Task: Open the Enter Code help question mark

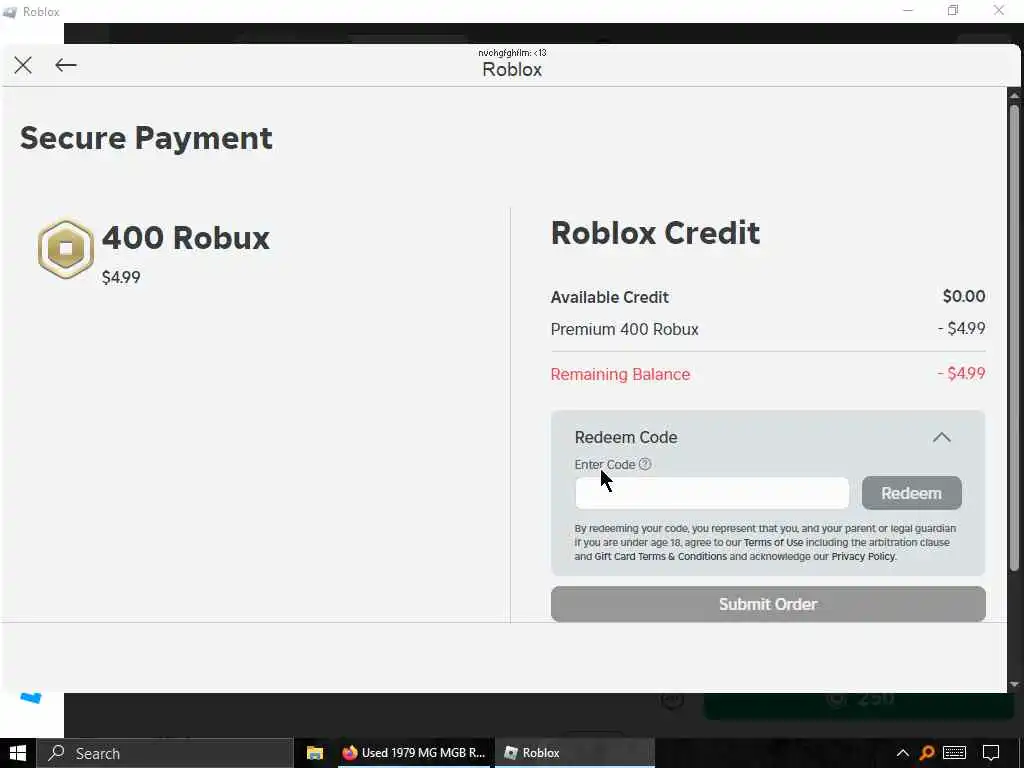Action: coord(645,464)
